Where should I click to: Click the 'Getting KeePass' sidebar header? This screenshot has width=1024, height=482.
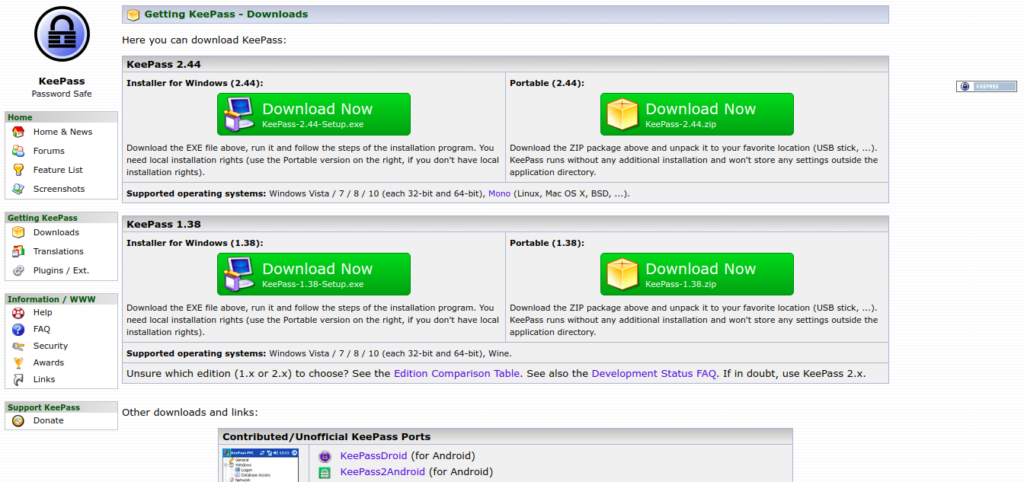pyautogui.click(x=42, y=218)
